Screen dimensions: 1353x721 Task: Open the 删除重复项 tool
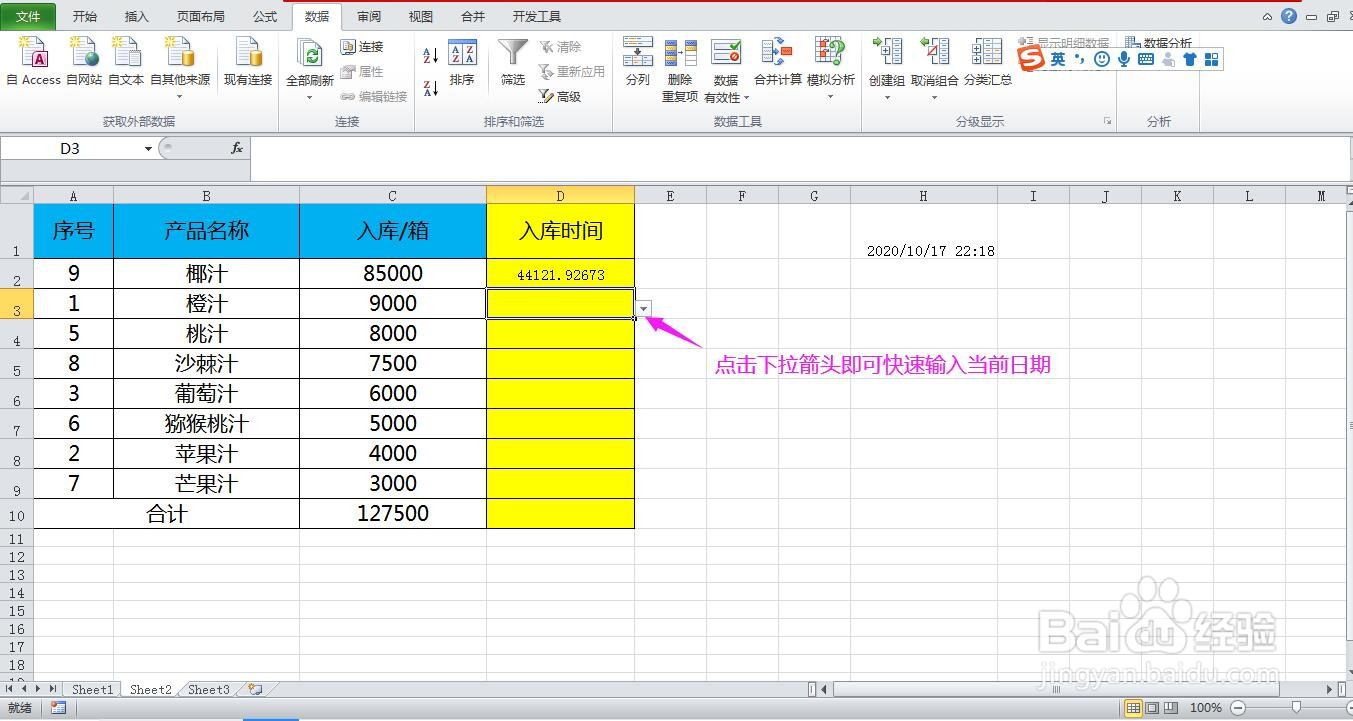click(681, 62)
